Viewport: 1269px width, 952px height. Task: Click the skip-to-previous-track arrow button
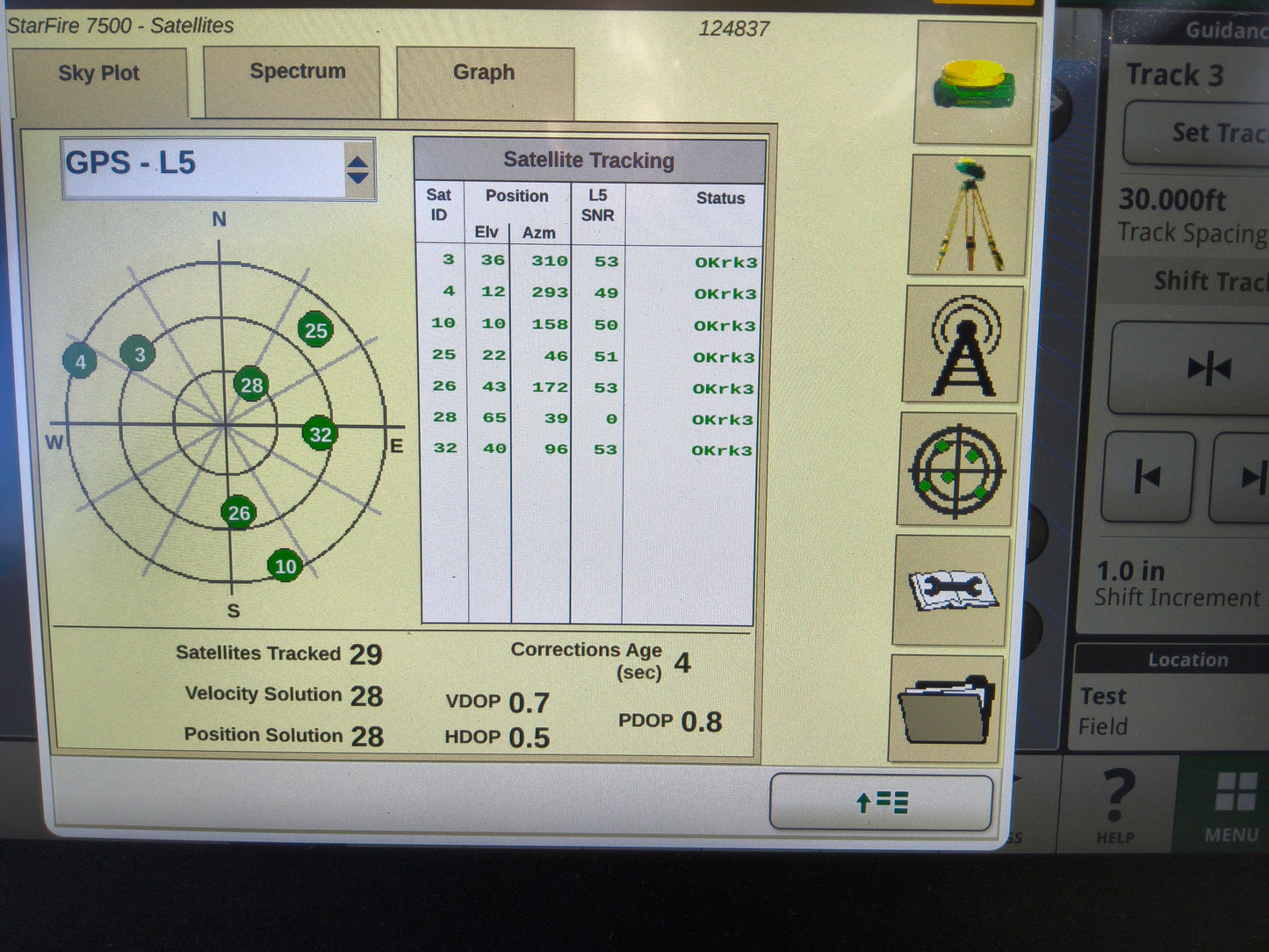pyautogui.click(x=1148, y=477)
